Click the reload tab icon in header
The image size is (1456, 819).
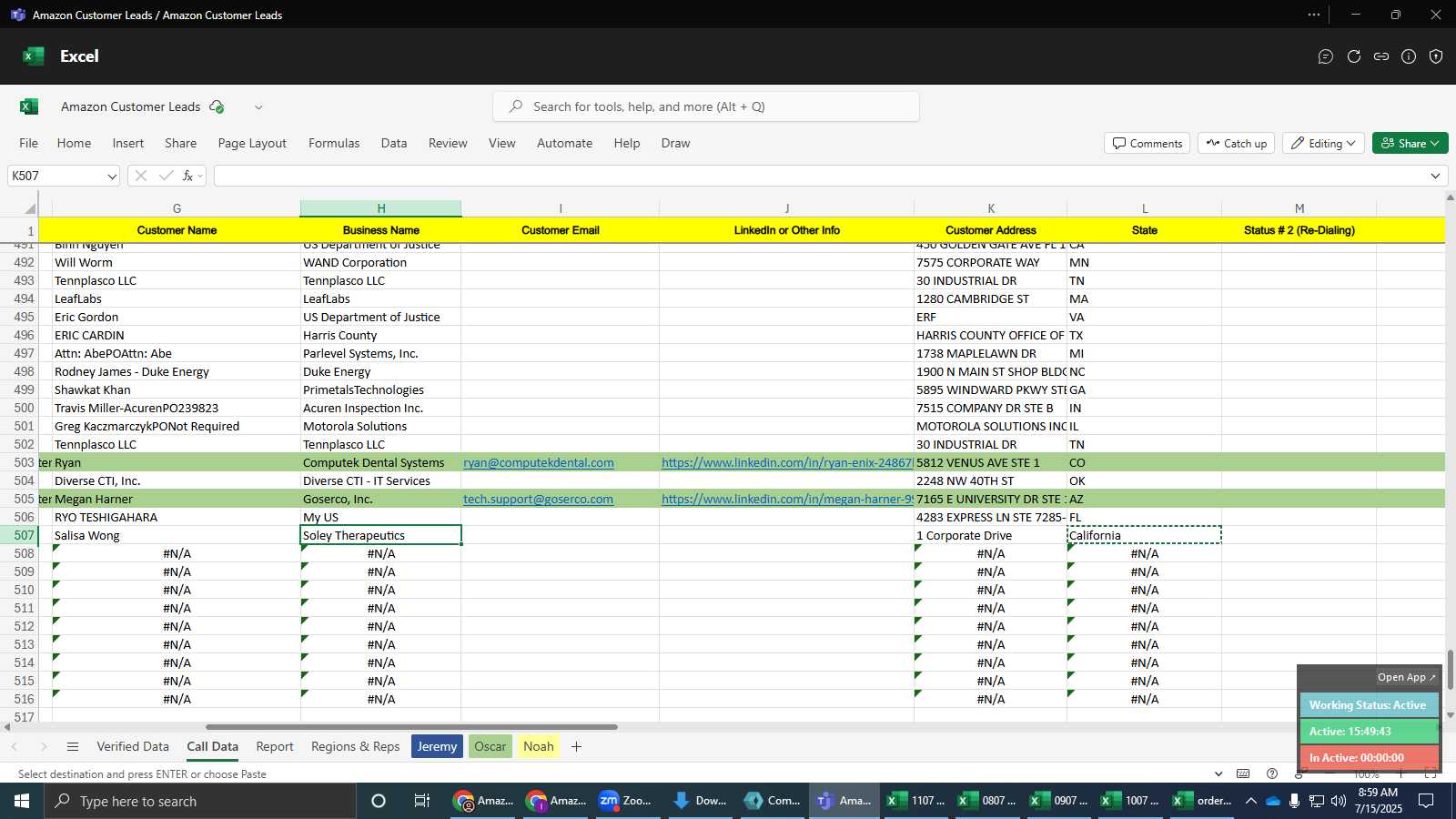tap(1354, 56)
